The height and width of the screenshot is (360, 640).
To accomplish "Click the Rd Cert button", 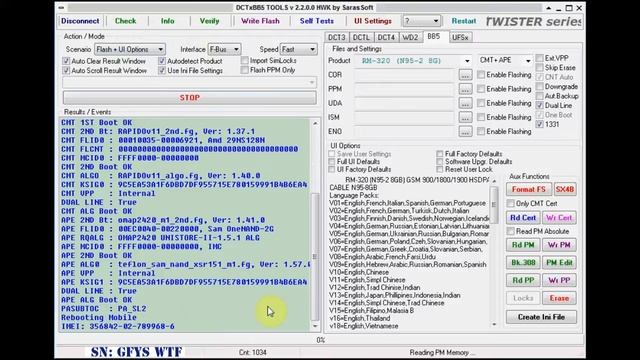I will pyautogui.click(x=523, y=218).
